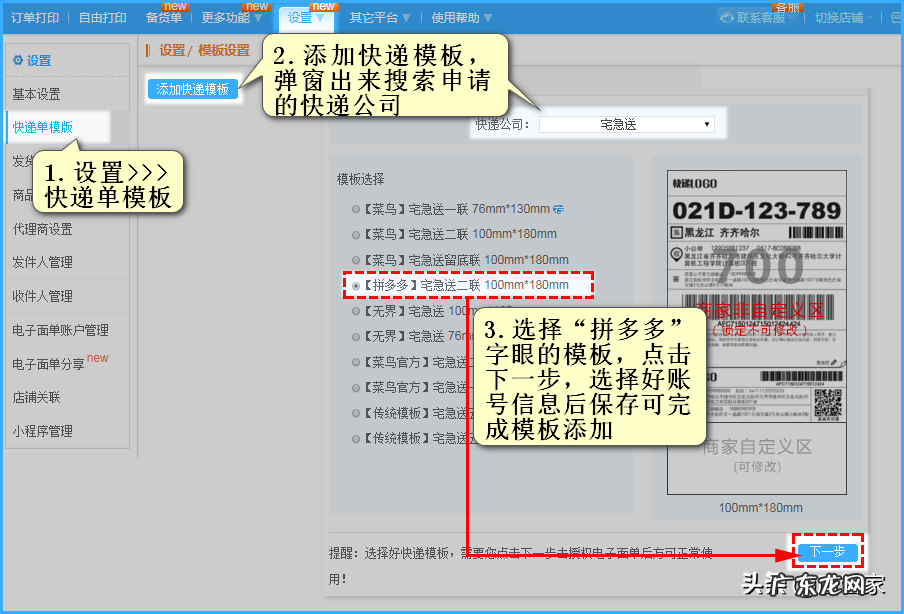Click the orange 客服 badge at top right
This screenshot has width=904, height=614.
[x=786, y=7]
